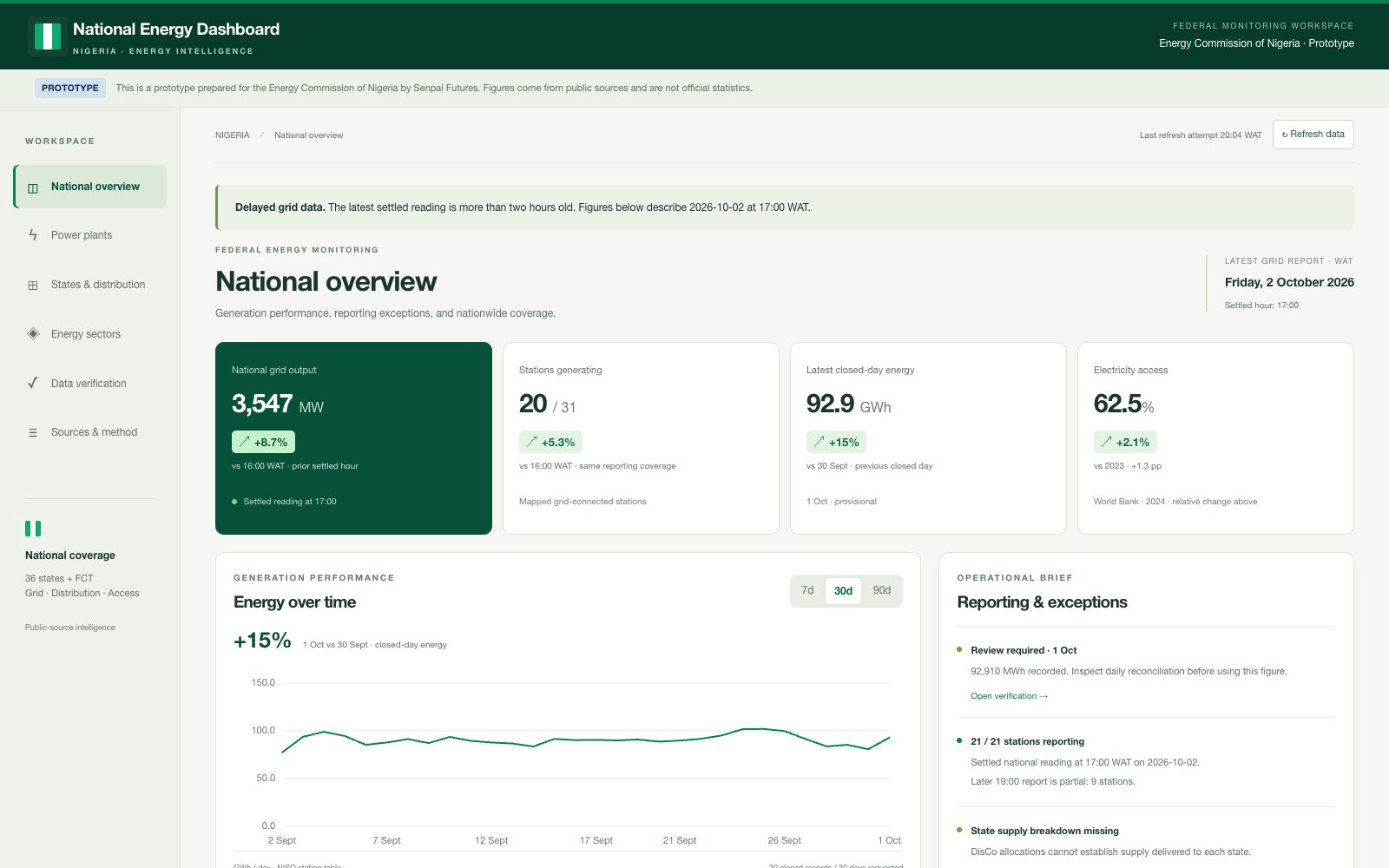
Task: Click '12 Sept' axis label
Action: pos(491,840)
